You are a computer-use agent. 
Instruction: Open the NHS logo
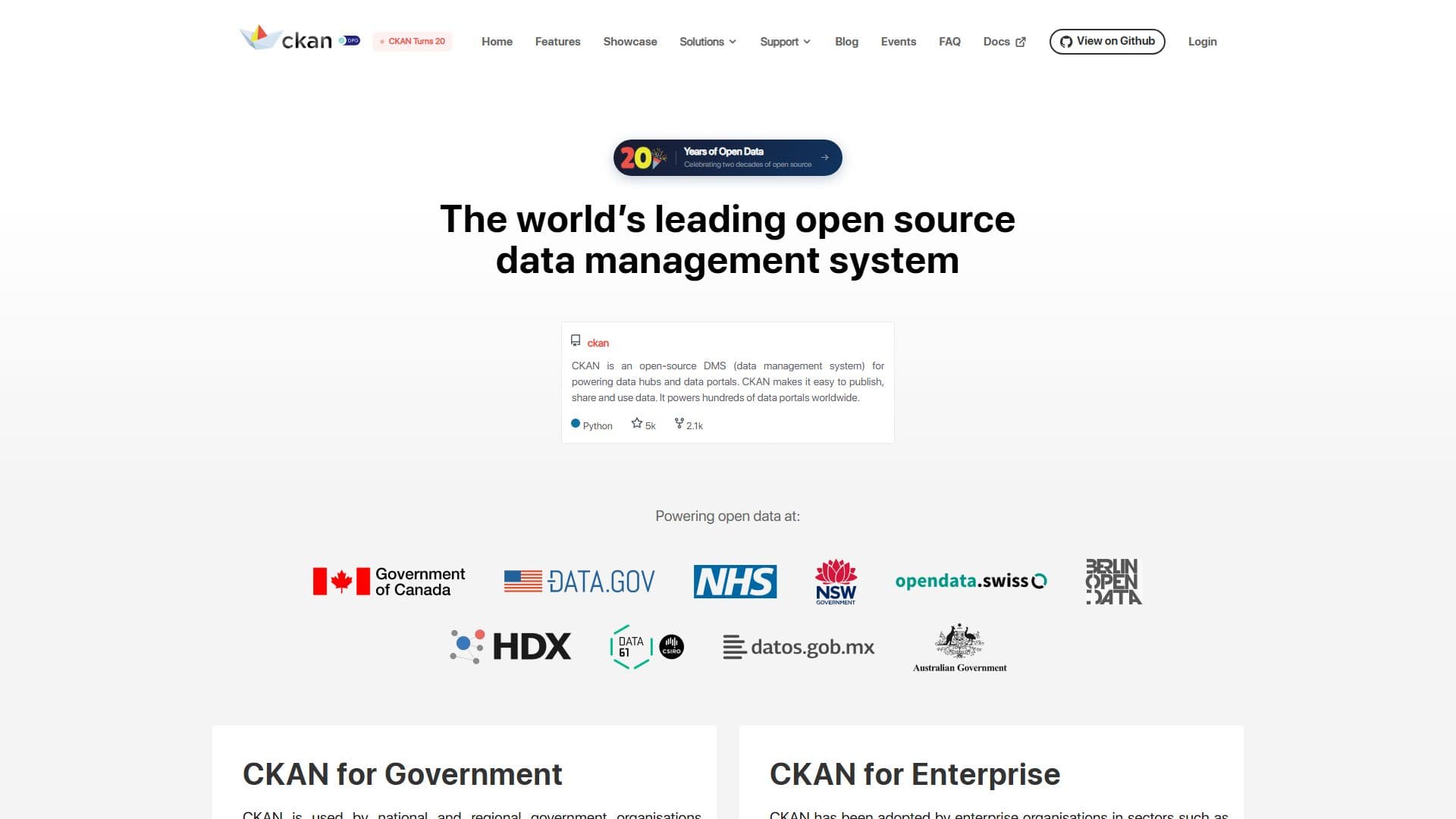coord(735,582)
